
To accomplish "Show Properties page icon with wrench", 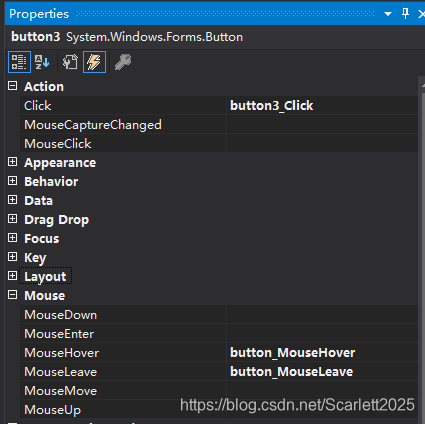I will click(70, 62).
